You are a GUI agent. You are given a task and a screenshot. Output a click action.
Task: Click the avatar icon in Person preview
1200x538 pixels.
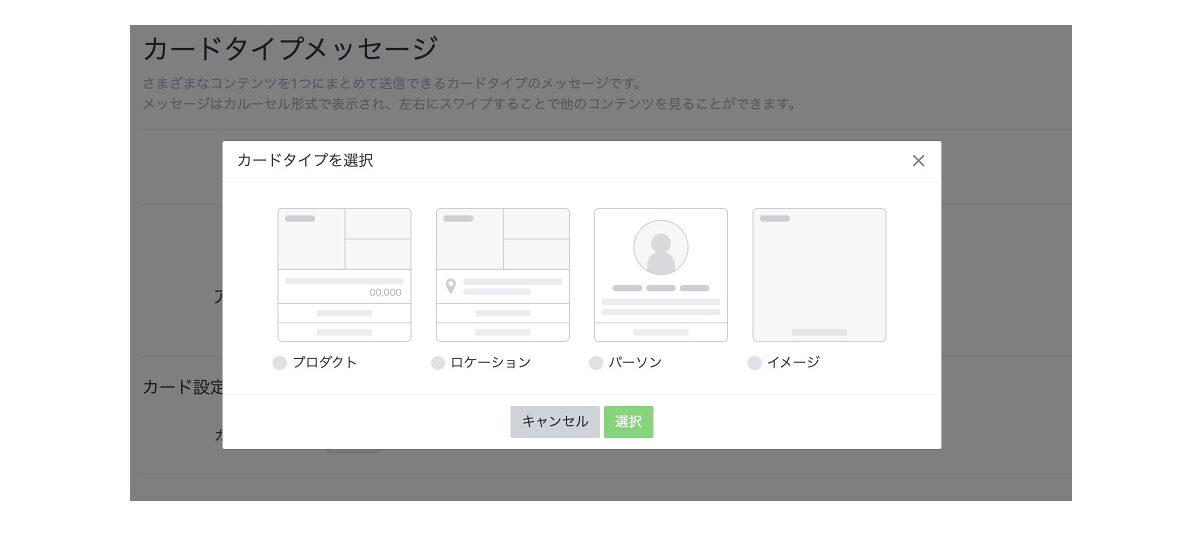coord(660,247)
